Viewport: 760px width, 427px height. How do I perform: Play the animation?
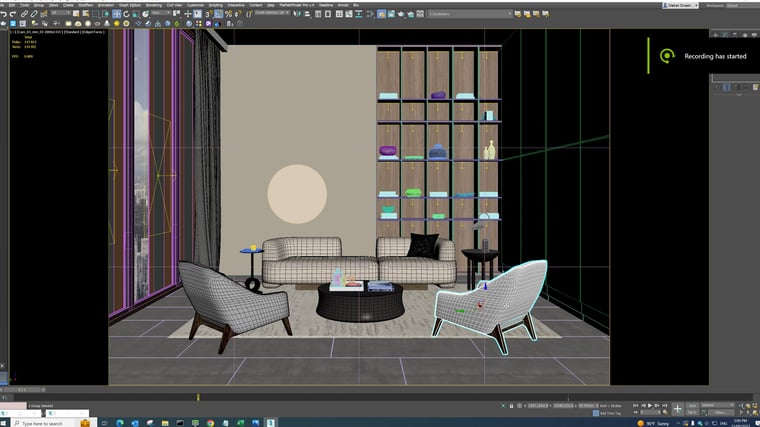pyautogui.click(x=649, y=405)
